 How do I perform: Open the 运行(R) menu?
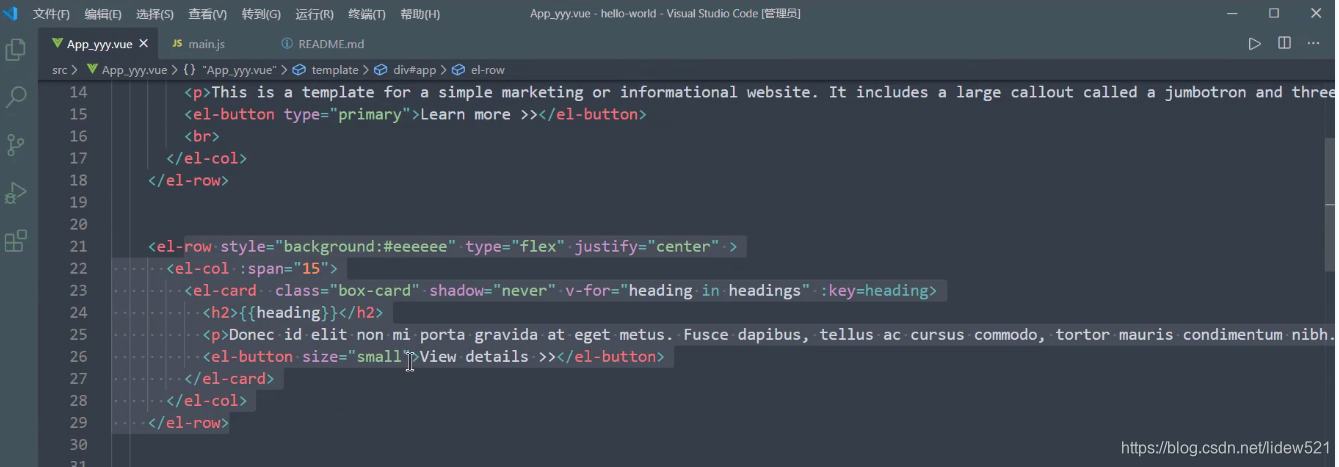point(315,14)
